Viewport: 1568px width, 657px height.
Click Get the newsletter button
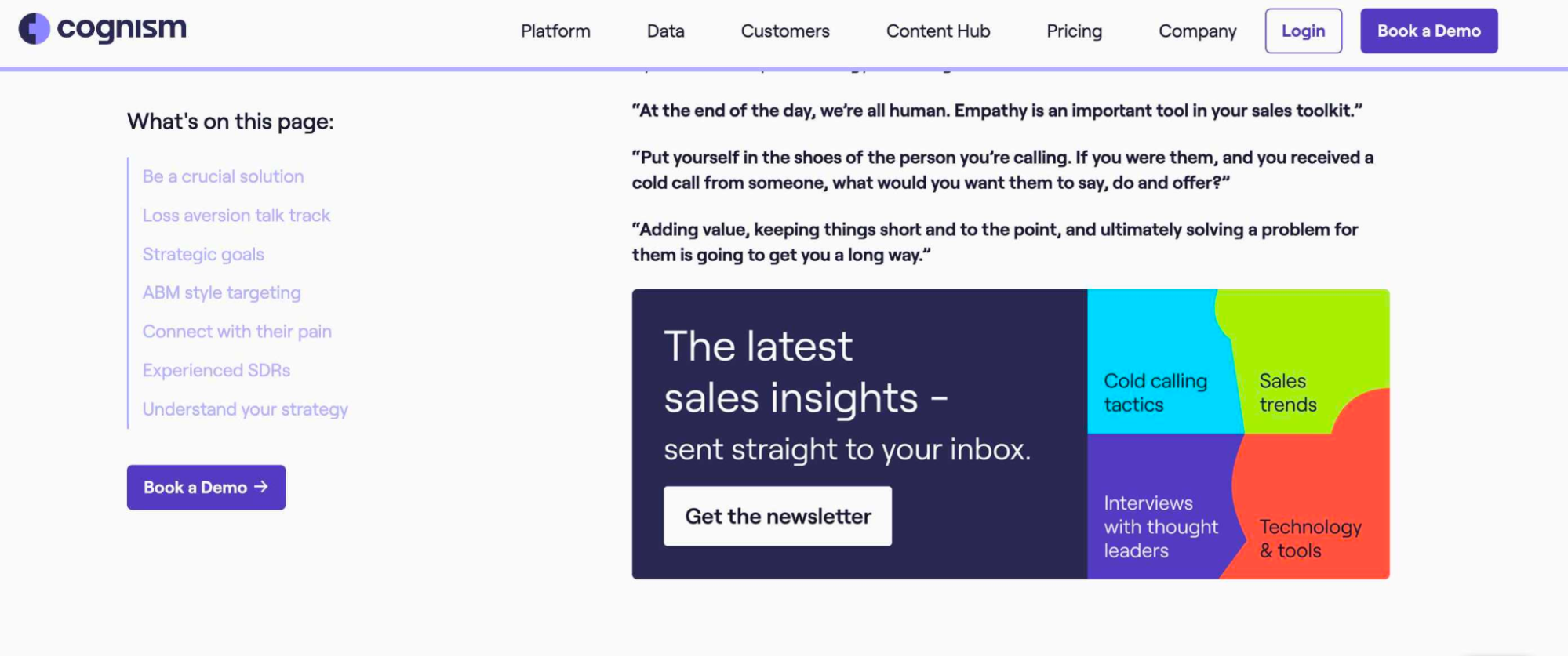coord(777,516)
